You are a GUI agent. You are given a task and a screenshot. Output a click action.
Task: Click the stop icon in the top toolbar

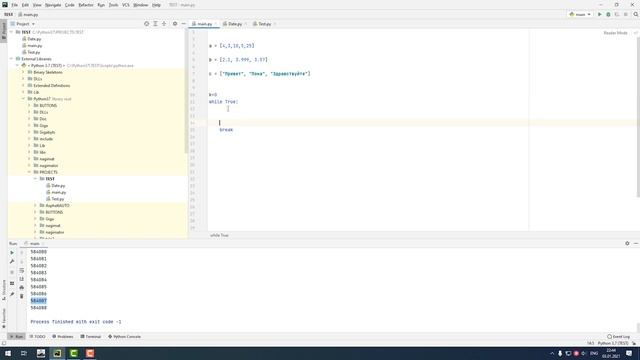(625, 14)
